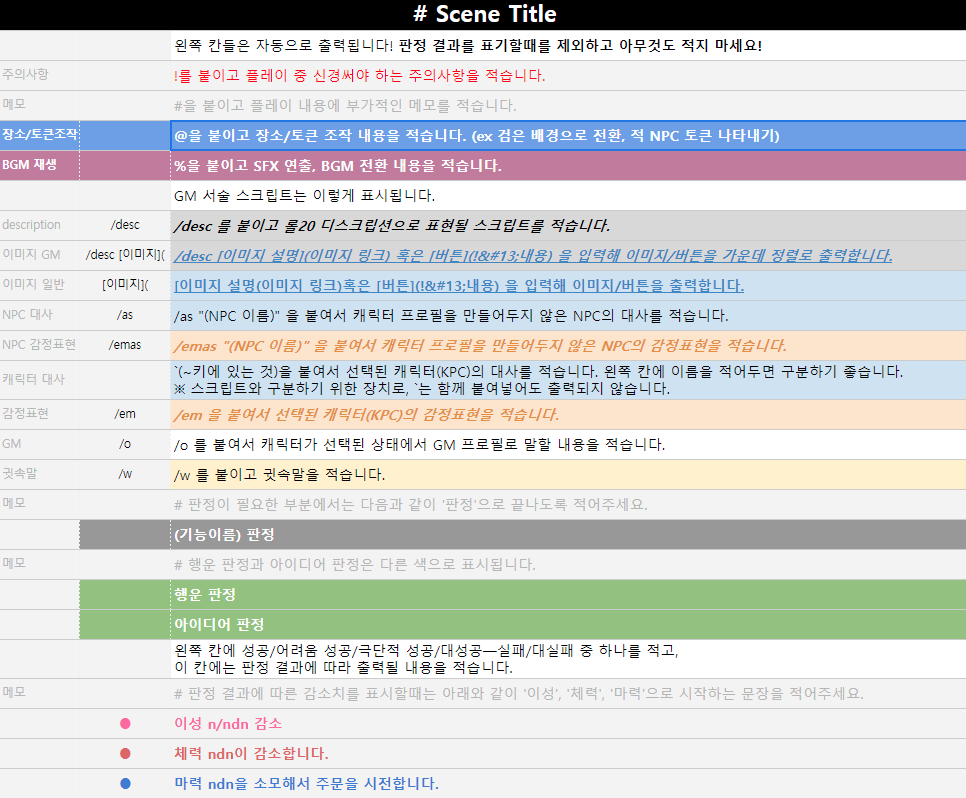Viewport: 966px width, 798px height.
Task: Select the bold italic '/desc 를 붙이고 롤20' cell
Action: (x=568, y=226)
